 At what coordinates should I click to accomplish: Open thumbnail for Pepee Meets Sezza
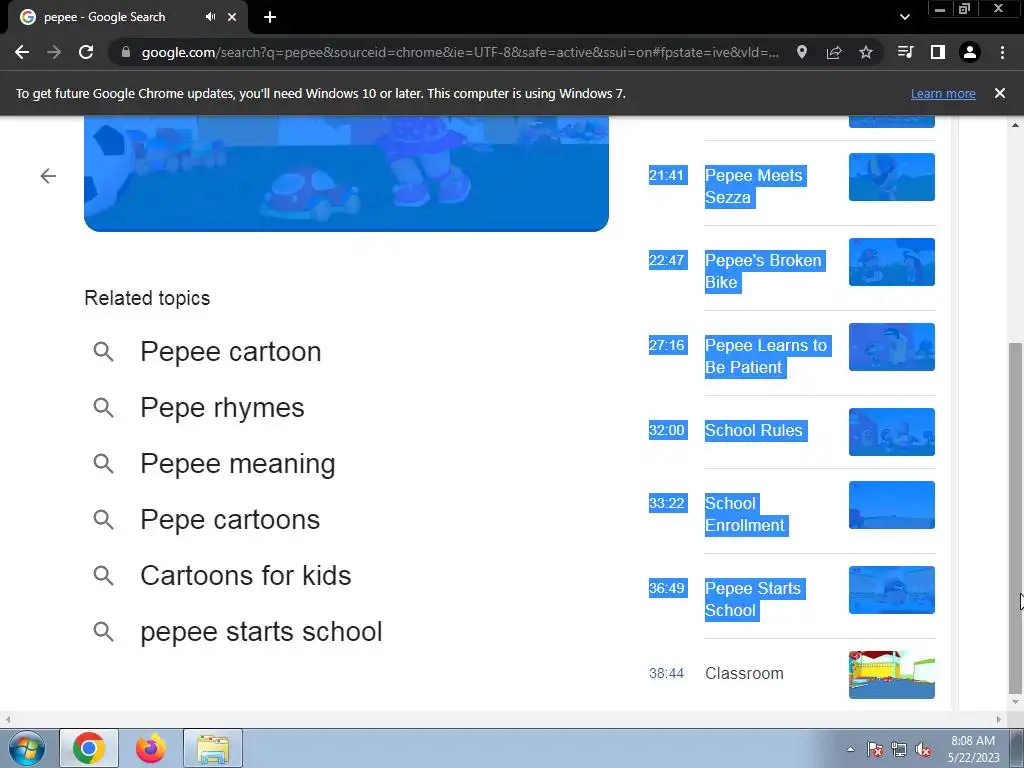pyautogui.click(x=891, y=177)
